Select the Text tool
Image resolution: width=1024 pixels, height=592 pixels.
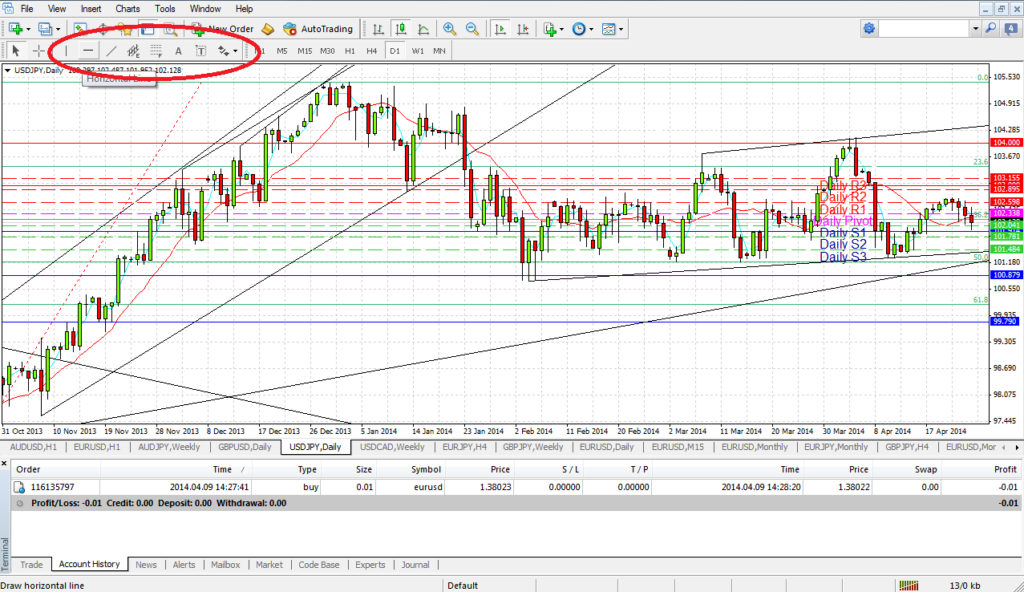[x=178, y=50]
